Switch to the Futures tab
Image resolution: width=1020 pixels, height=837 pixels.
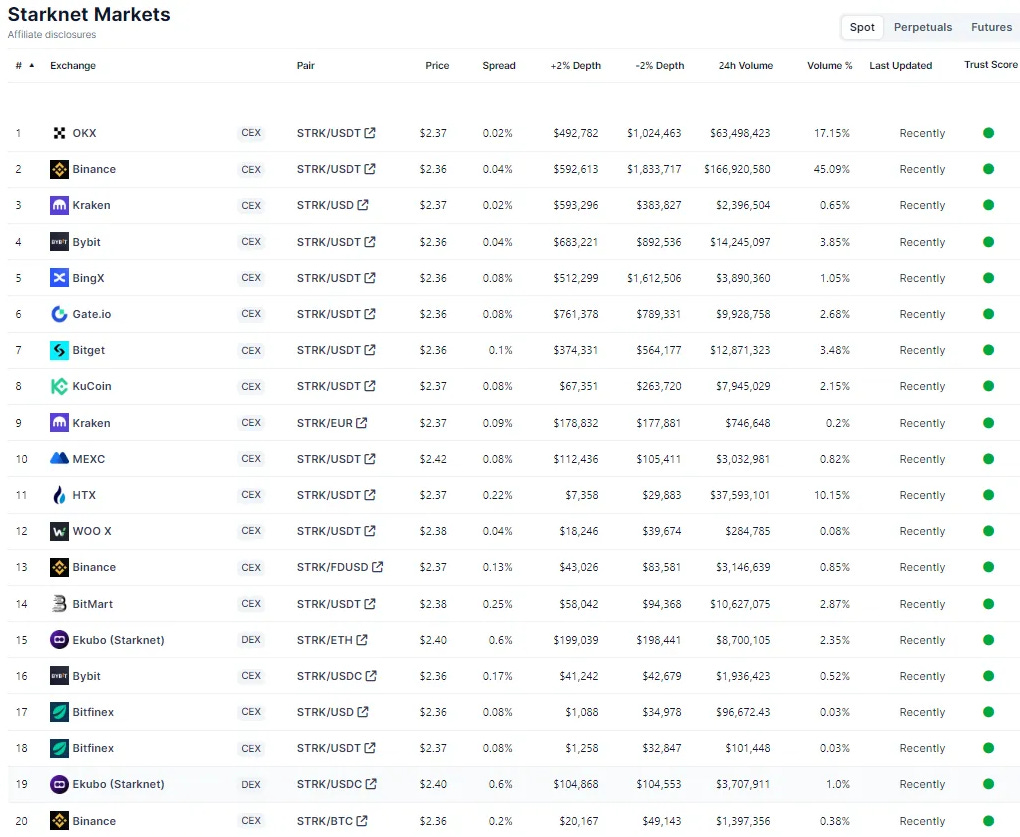pyautogui.click(x=991, y=27)
